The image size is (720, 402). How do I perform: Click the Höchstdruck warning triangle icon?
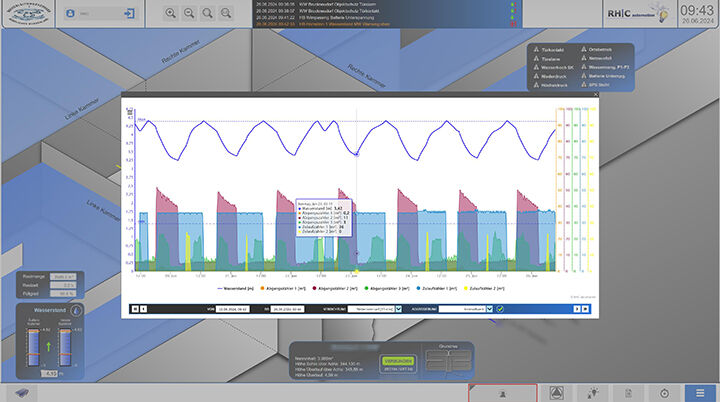coord(536,85)
